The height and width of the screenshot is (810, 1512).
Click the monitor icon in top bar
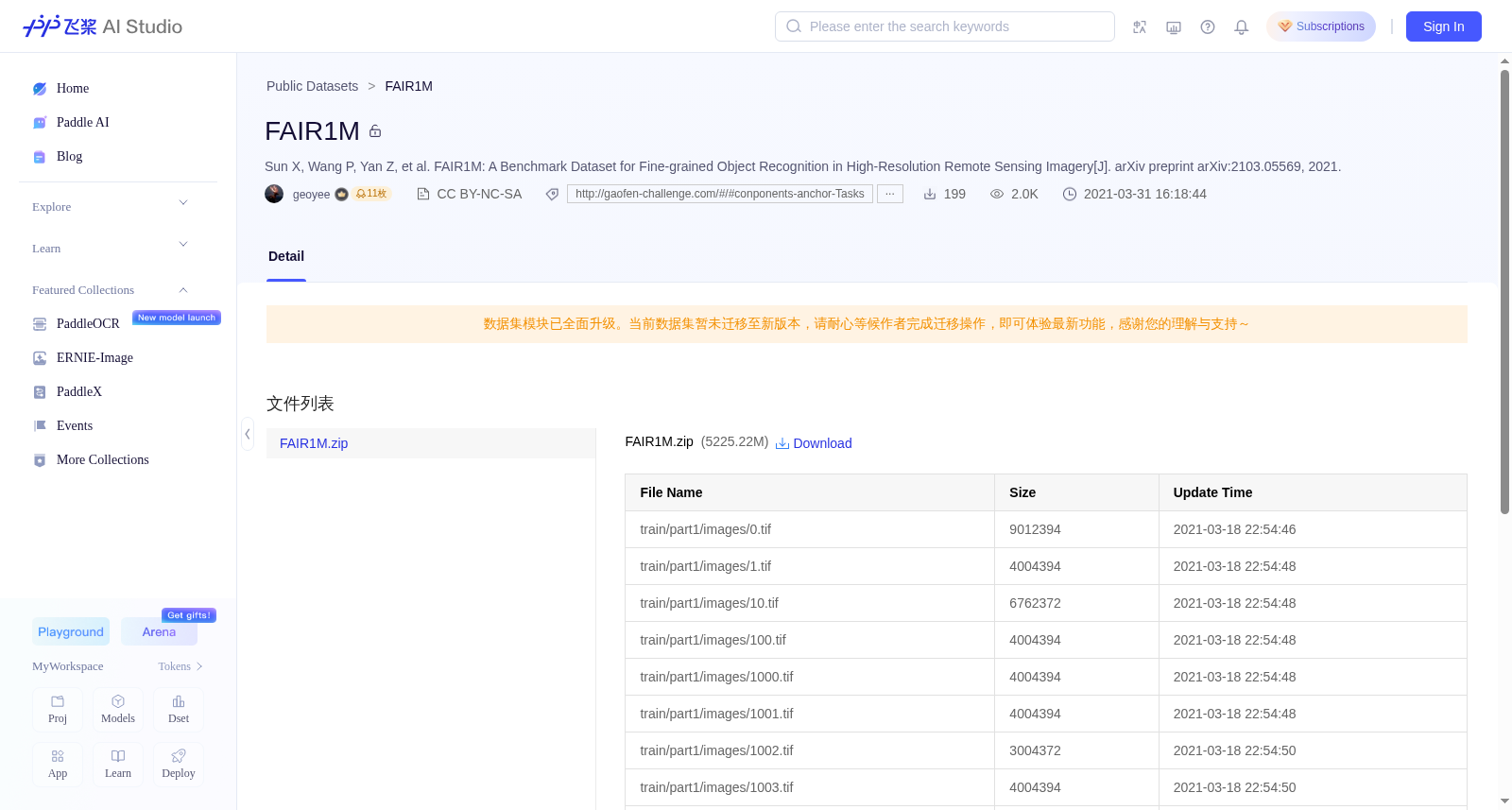[x=1174, y=27]
